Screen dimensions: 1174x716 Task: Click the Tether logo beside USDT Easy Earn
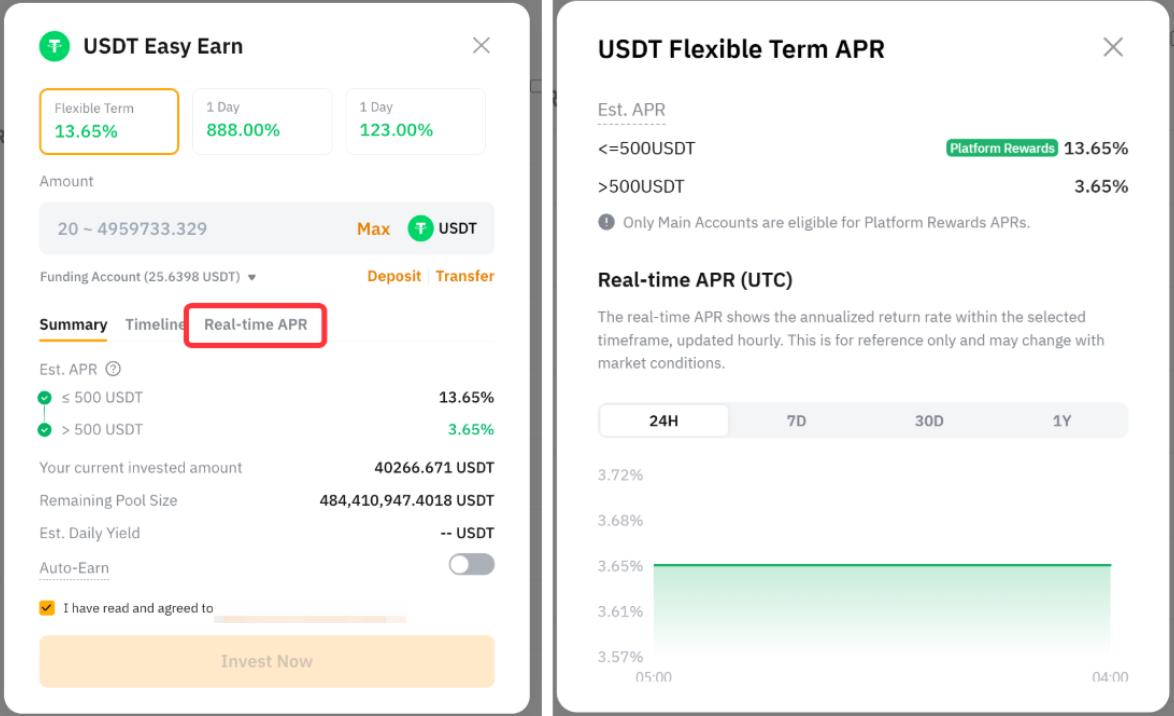coord(54,46)
